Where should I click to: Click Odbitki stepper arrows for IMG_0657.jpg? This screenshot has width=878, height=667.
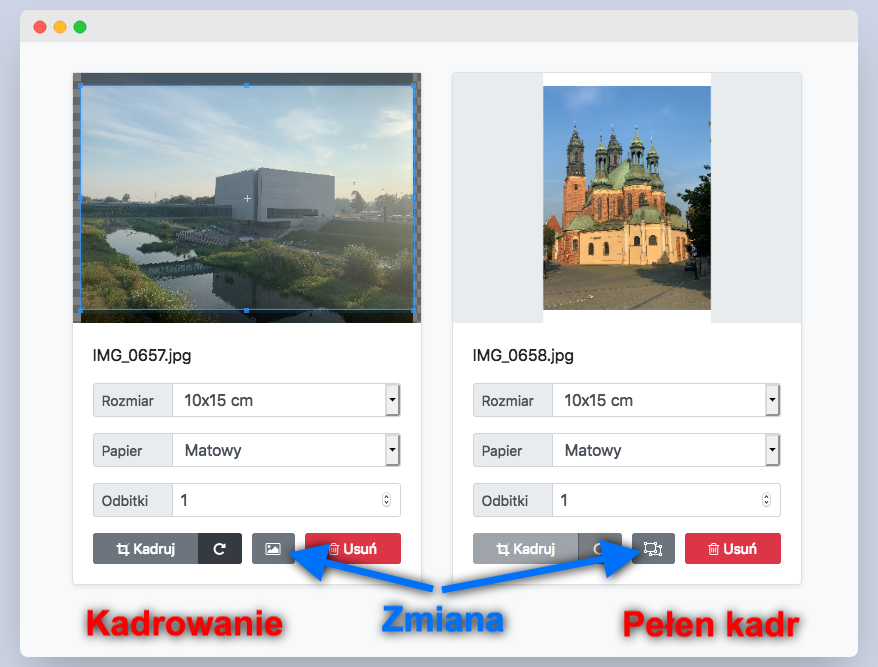click(387, 500)
